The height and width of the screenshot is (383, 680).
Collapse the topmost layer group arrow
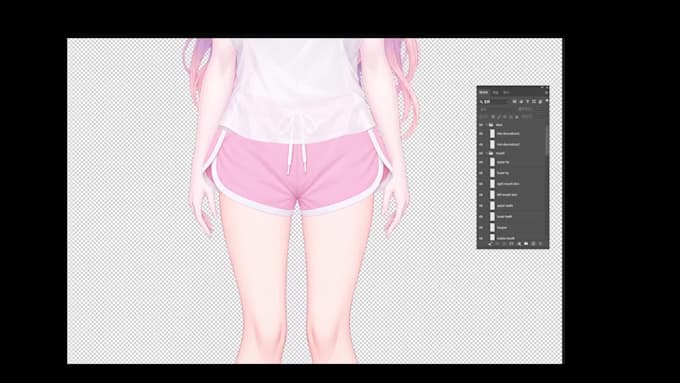pos(486,125)
